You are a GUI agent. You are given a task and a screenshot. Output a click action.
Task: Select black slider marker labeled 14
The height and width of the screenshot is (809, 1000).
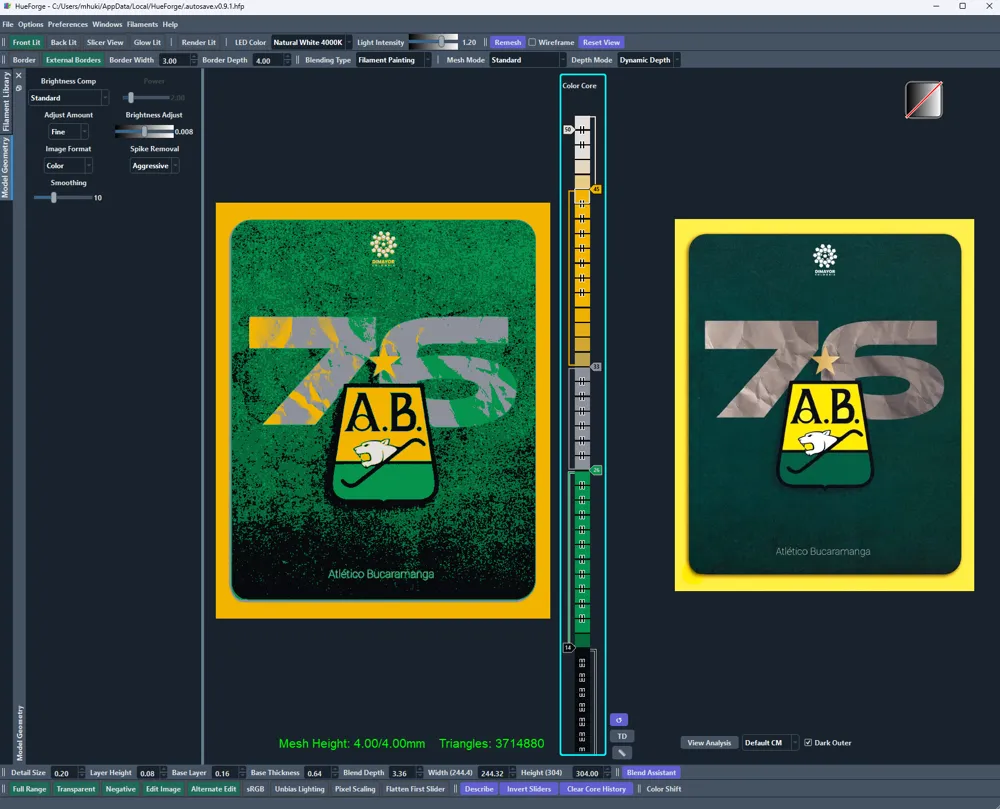[568, 648]
